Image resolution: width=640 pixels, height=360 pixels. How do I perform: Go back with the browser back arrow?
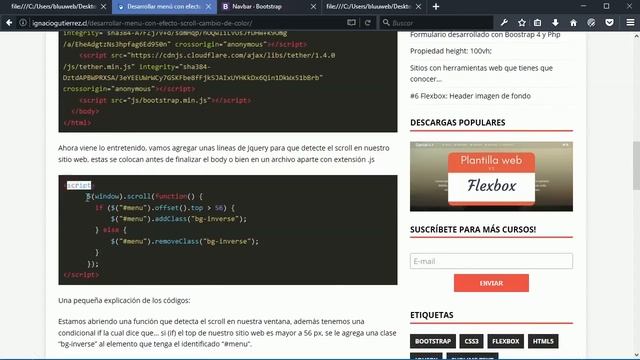click(x=9, y=23)
